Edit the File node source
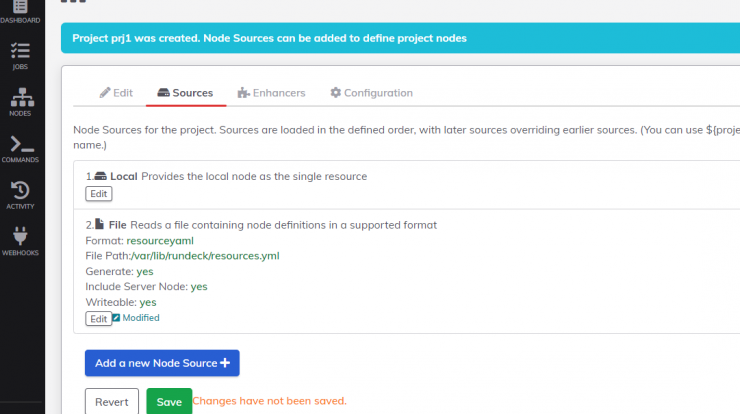The width and height of the screenshot is (740, 414). click(99, 319)
